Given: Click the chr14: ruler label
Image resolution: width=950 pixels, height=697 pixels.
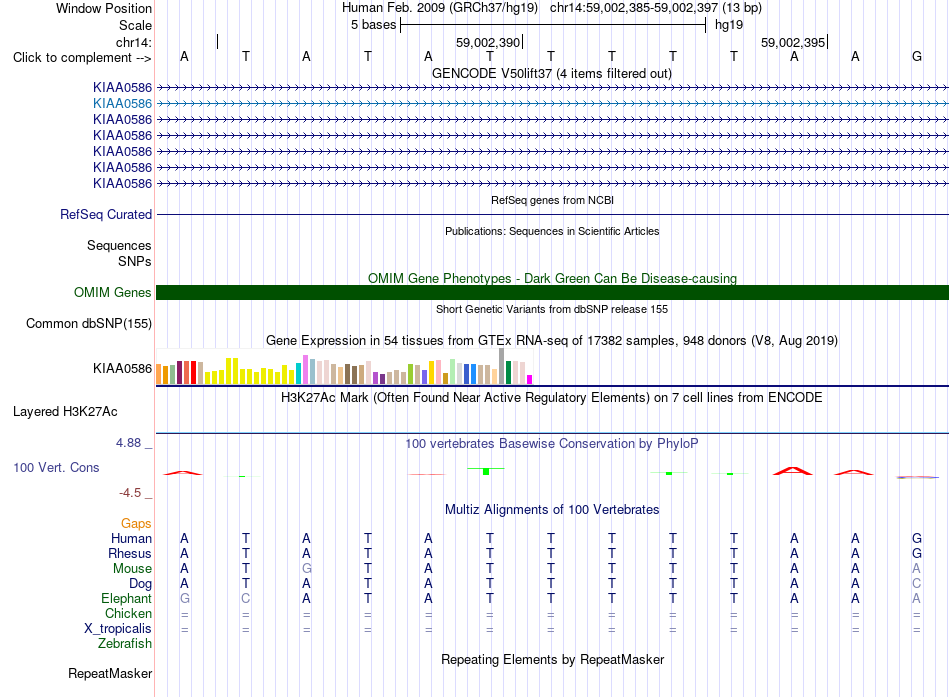Looking at the screenshot, I should click(134, 42).
